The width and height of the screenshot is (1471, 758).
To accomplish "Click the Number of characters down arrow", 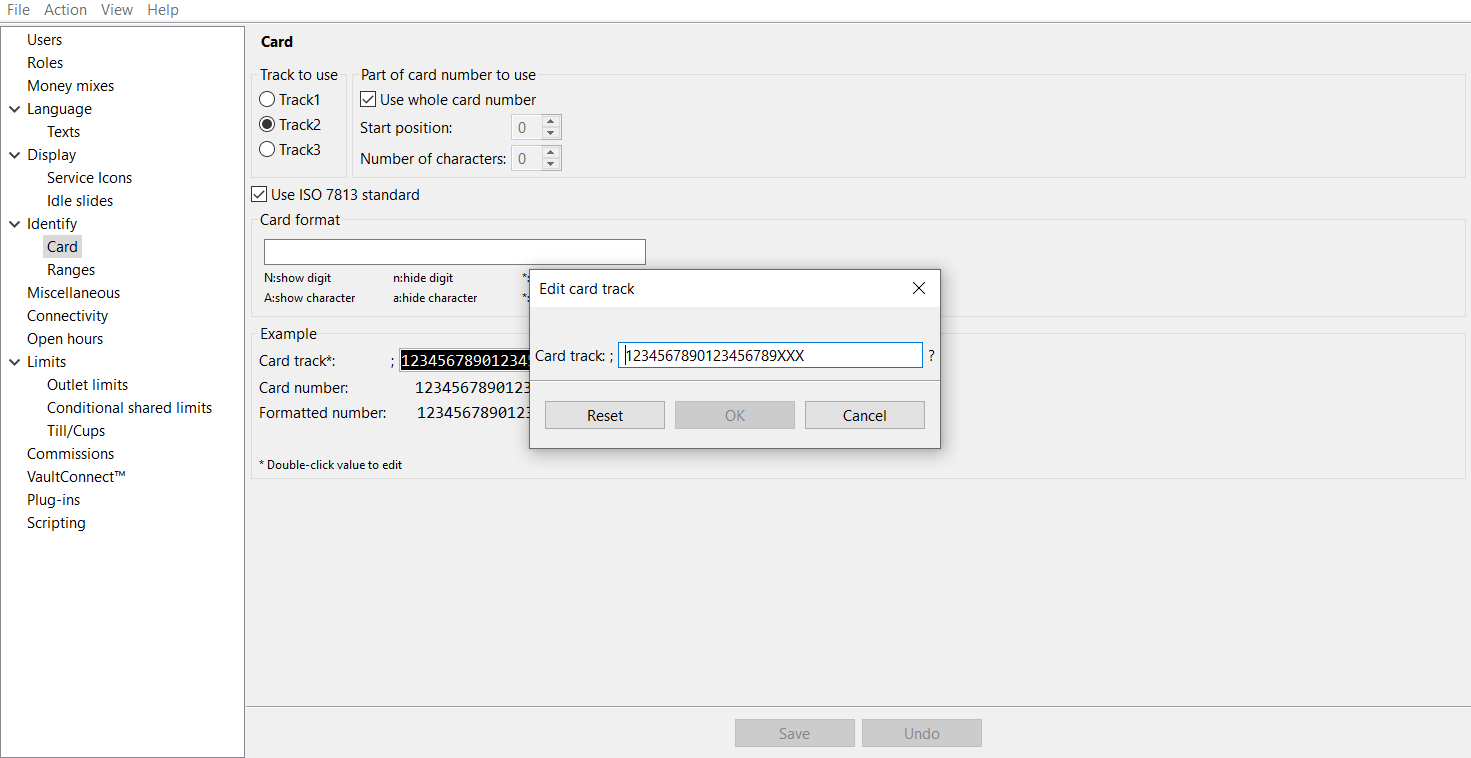I will point(549,163).
